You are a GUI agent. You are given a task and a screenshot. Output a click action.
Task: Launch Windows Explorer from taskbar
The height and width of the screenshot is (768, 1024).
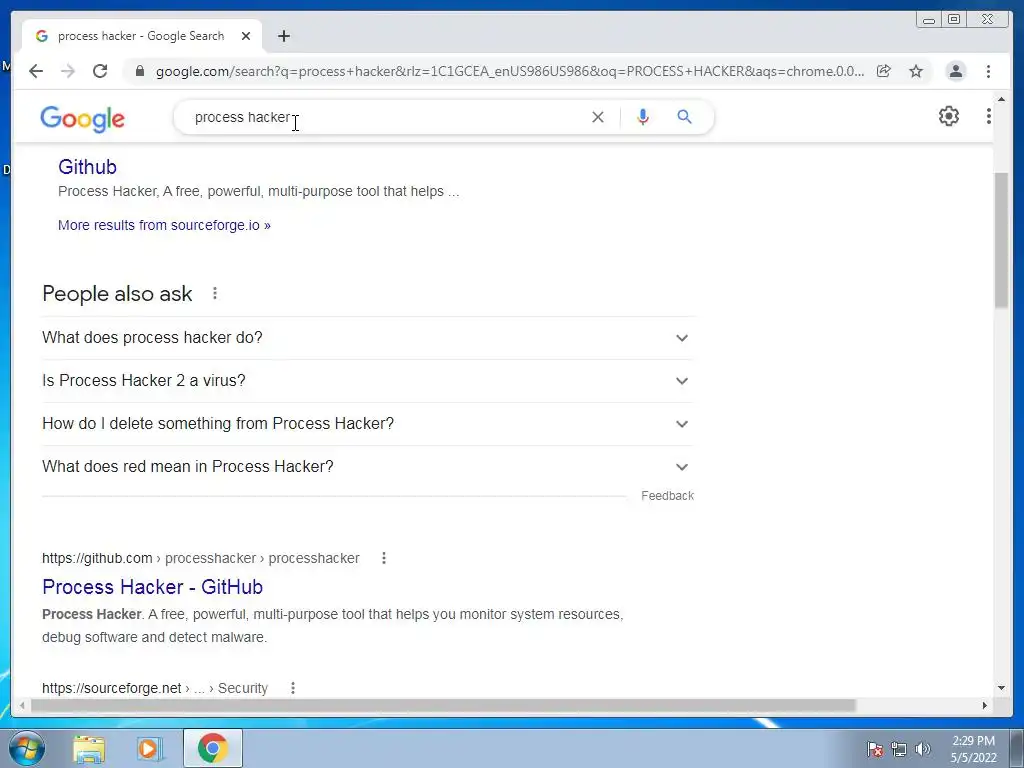[89, 749]
